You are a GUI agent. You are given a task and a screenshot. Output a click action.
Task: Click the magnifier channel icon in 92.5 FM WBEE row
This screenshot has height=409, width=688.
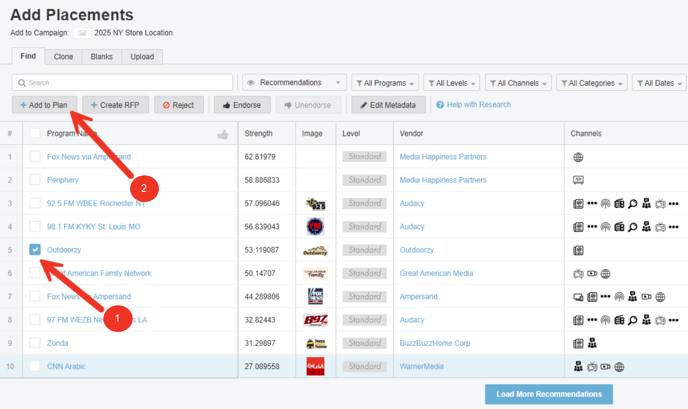[632, 204]
